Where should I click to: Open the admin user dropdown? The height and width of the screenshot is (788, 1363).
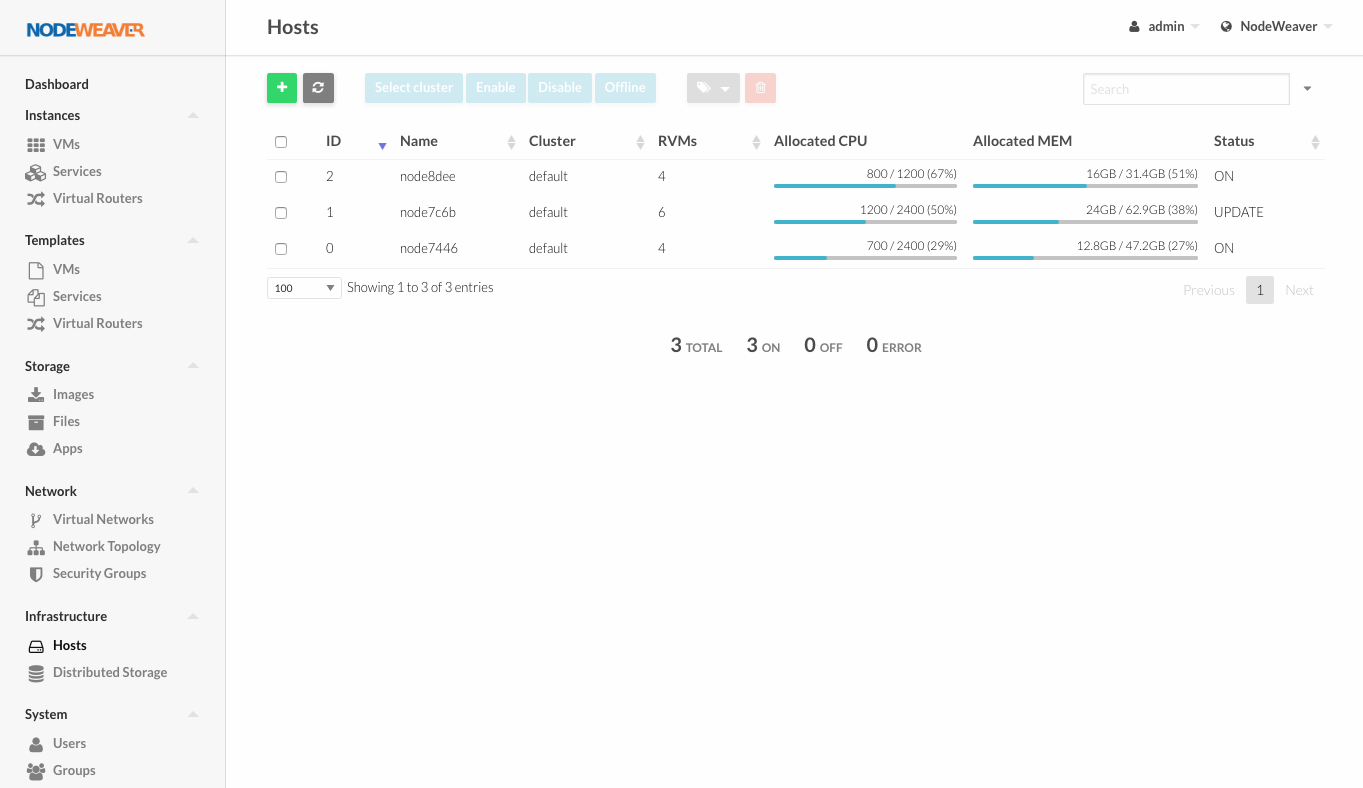tap(1164, 27)
